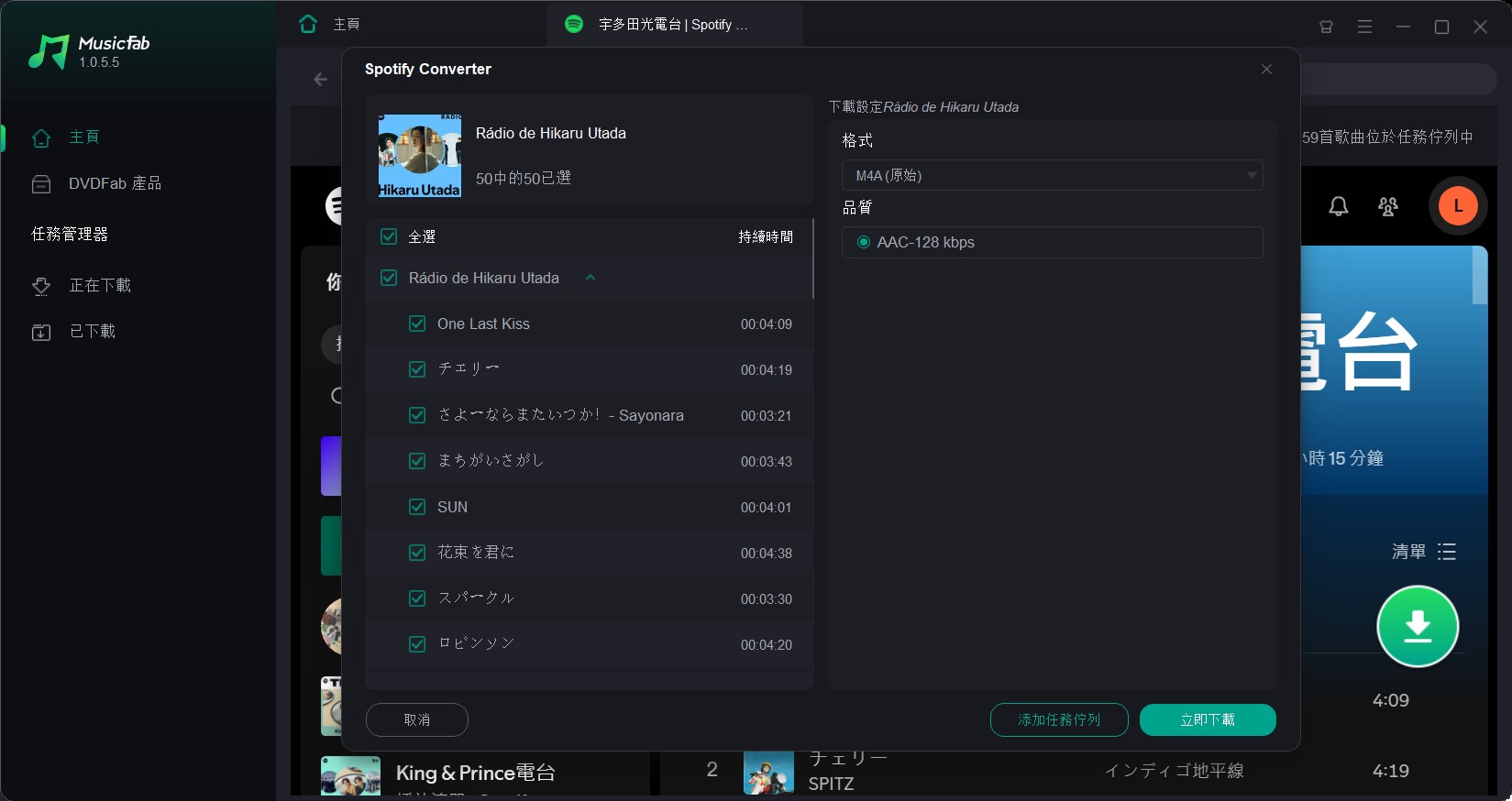Toggle the Rádio de Hikaru Utada playlist checkbox
This screenshot has width=1512, height=801.
coord(389,277)
